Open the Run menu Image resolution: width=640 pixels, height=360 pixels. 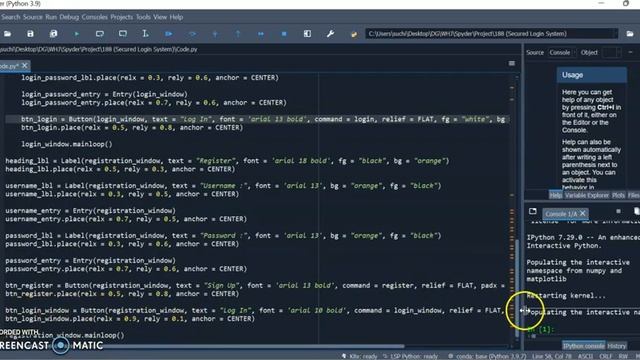[x=51, y=17]
